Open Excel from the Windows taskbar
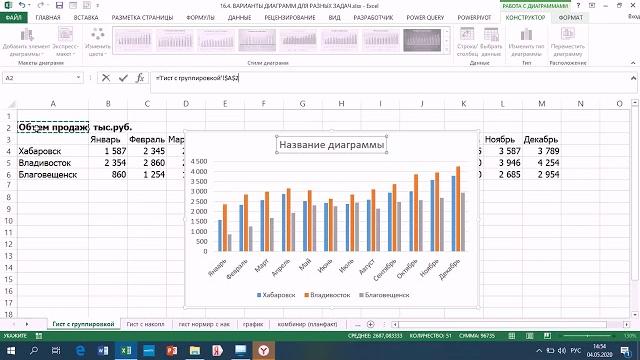Screen dimensions: 640x360 (126, 350)
